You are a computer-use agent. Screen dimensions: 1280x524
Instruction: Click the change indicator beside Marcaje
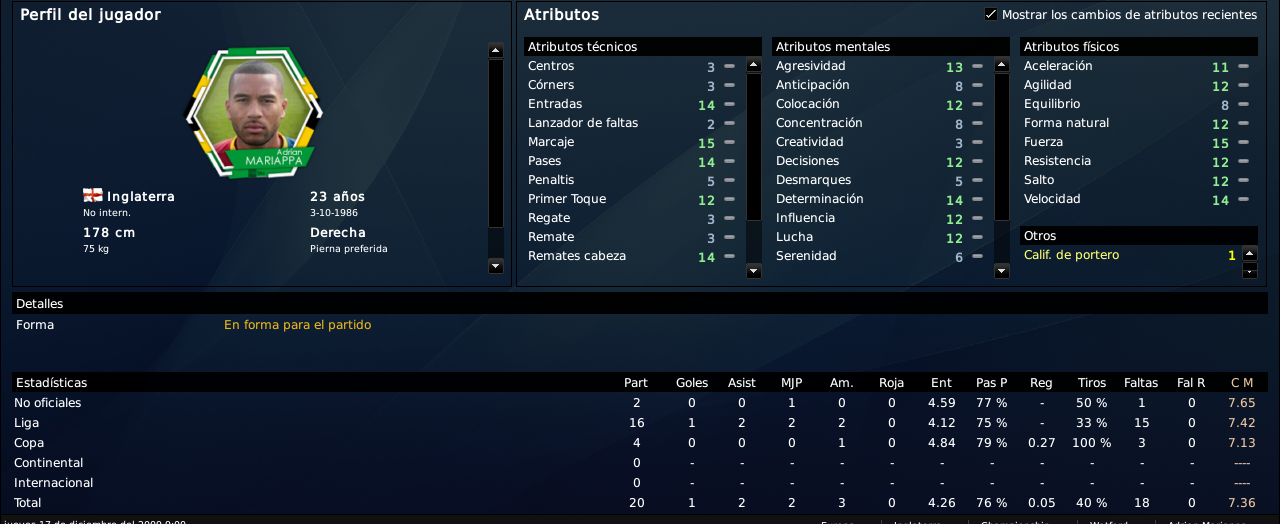point(729,143)
